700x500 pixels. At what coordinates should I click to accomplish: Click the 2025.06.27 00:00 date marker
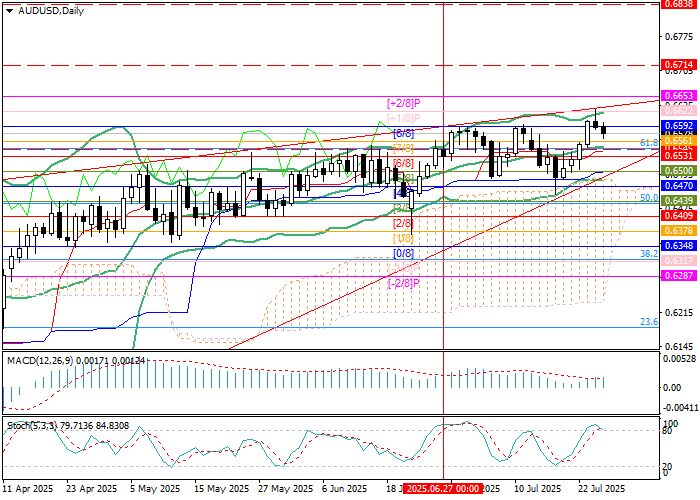point(443,488)
